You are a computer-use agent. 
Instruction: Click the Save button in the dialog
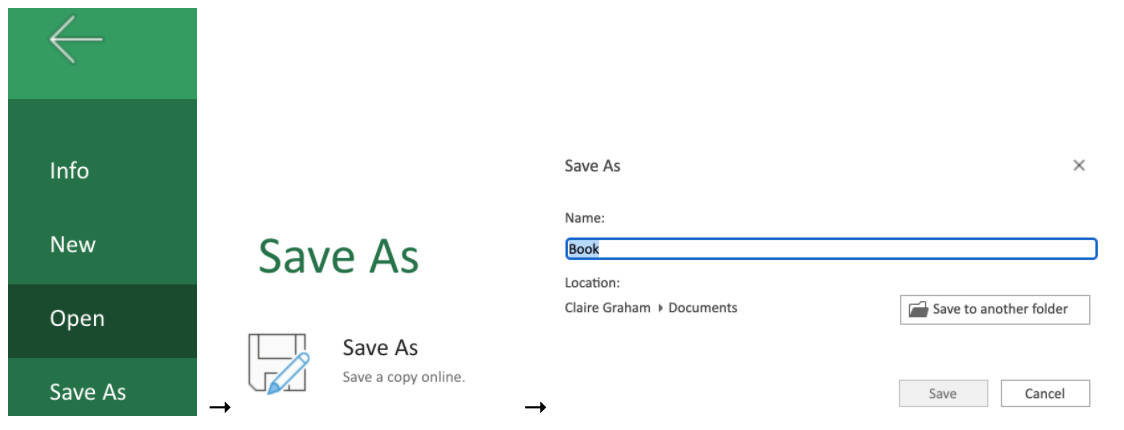point(943,393)
